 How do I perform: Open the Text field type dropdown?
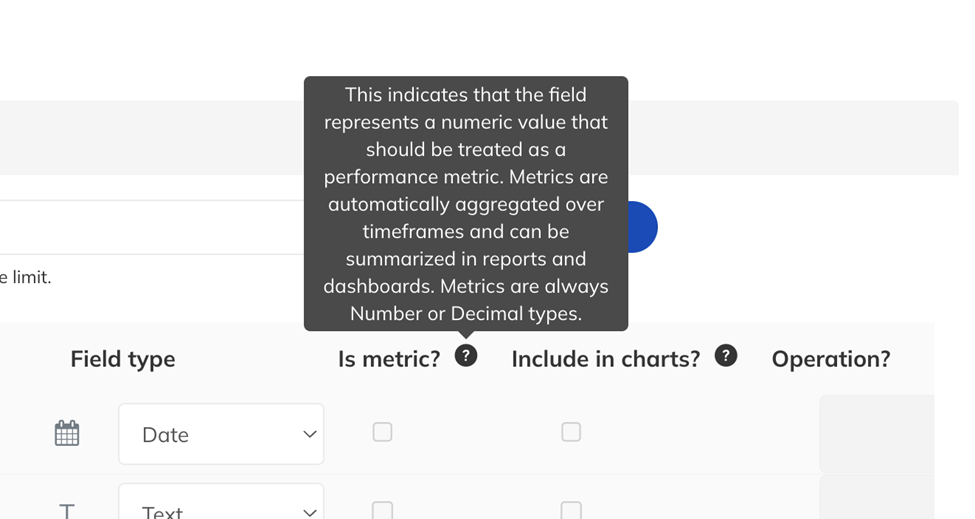(x=221, y=501)
